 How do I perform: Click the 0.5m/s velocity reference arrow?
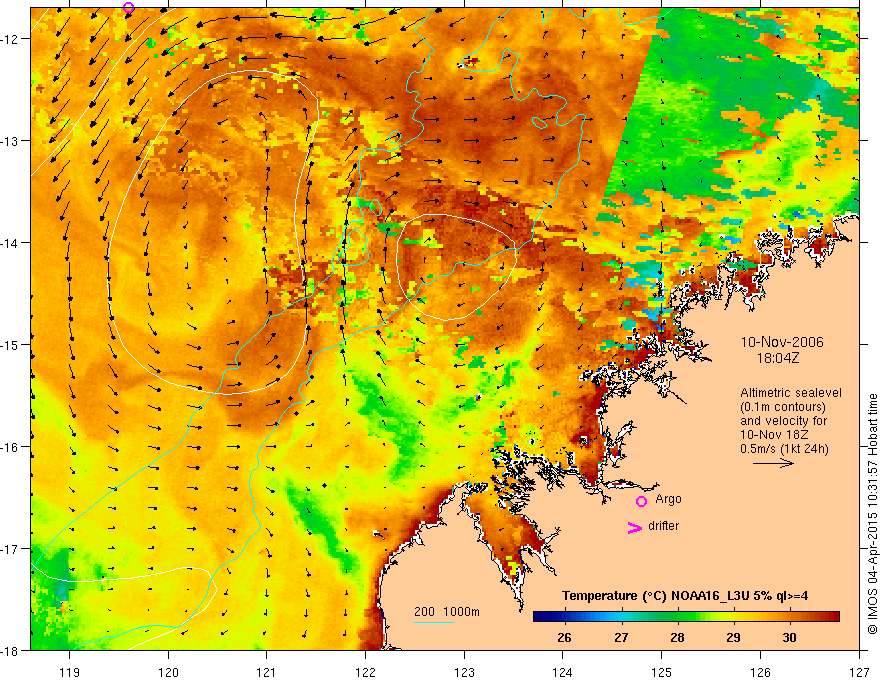773,463
